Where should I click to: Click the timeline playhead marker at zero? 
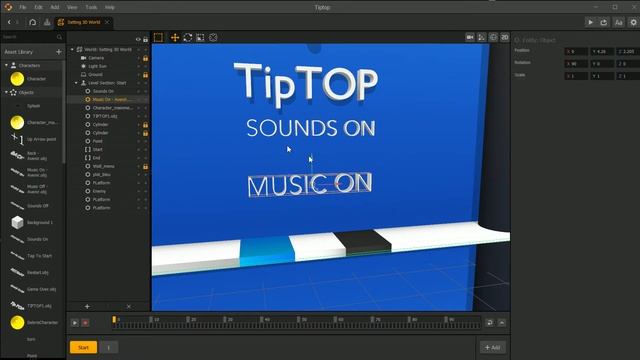tap(114, 320)
